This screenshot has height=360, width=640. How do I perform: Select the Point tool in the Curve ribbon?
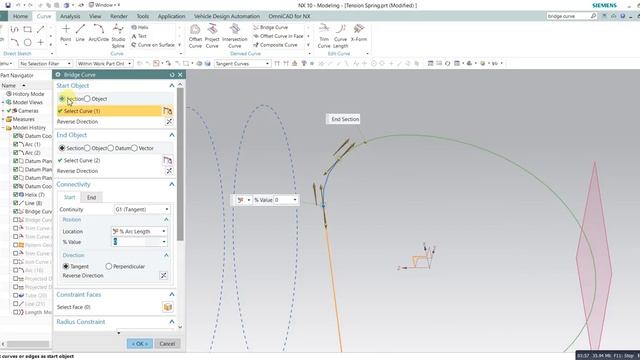tap(65, 33)
